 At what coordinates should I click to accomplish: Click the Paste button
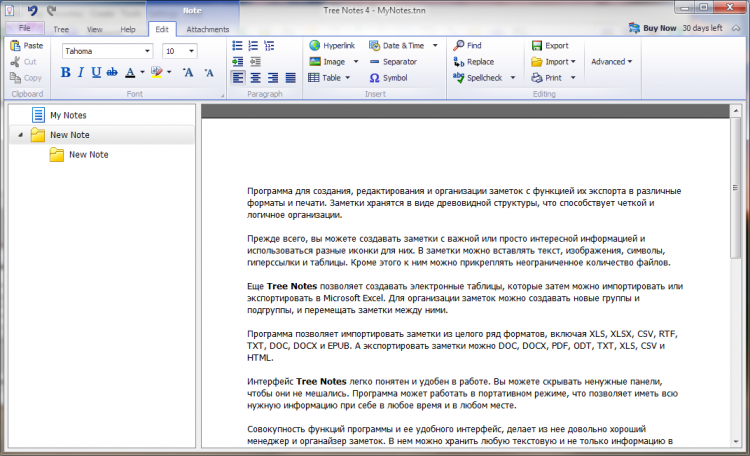pos(27,45)
